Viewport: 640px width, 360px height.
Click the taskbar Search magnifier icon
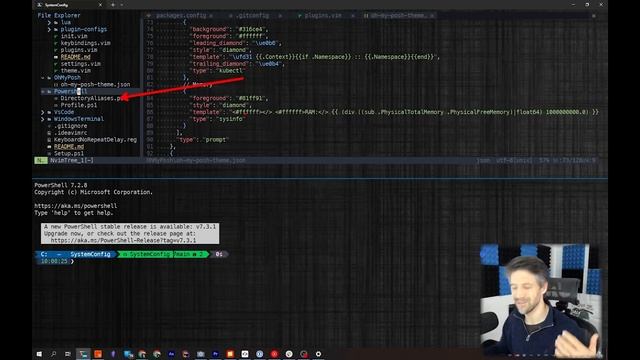(53, 354)
